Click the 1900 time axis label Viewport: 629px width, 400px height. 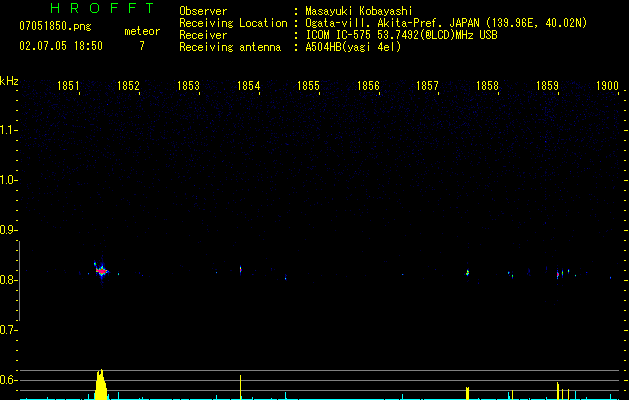(x=607, y=86)
